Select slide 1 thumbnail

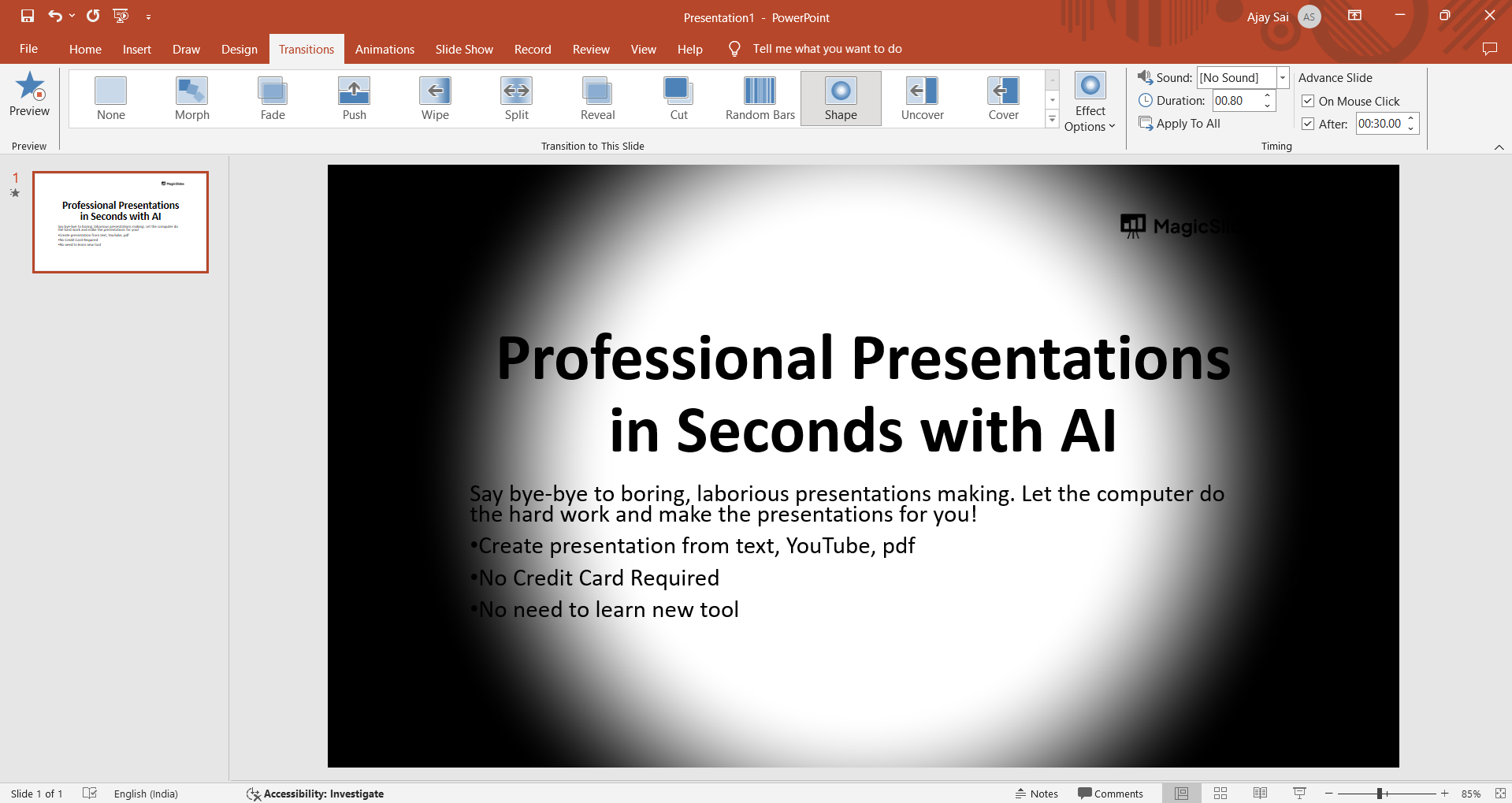(x=121, y=222)
